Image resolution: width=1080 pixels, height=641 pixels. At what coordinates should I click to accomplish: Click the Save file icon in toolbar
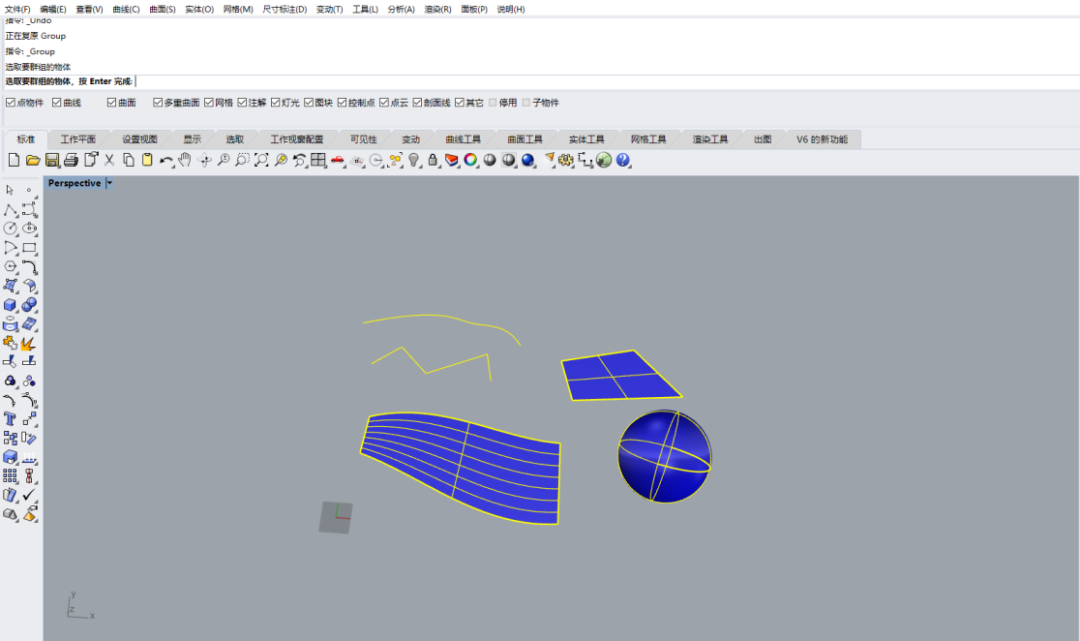[x=52, y=160]
